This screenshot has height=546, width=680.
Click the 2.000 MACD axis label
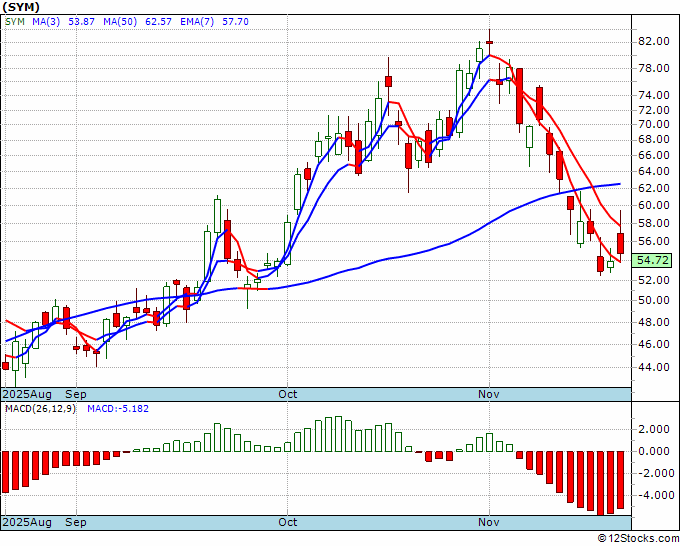pos(654,429)
